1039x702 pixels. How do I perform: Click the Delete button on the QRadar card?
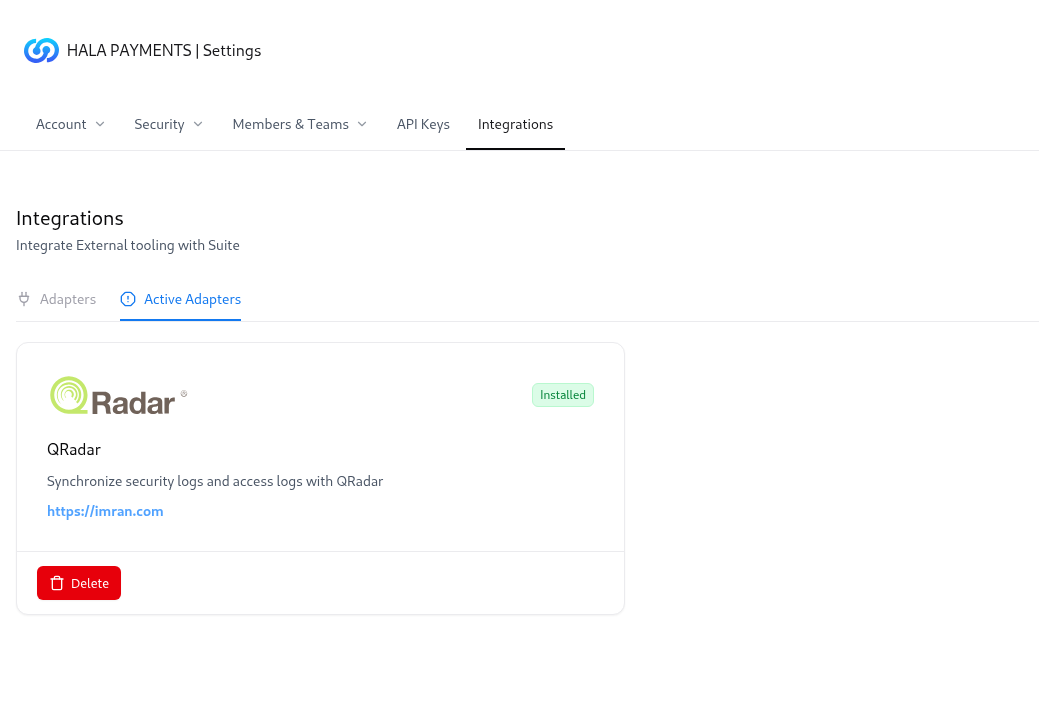(x=79, y=583)
